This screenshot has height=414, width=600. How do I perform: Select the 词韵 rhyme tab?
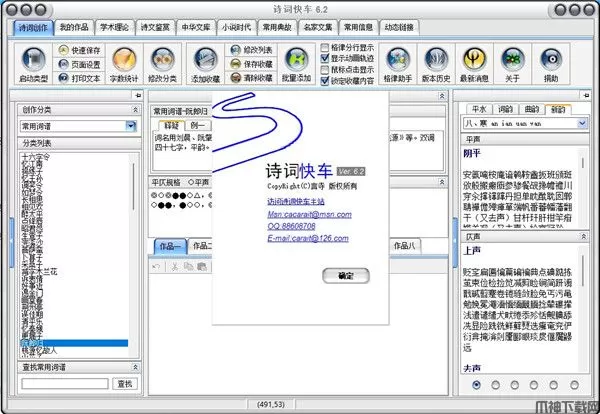coord(505,109)
